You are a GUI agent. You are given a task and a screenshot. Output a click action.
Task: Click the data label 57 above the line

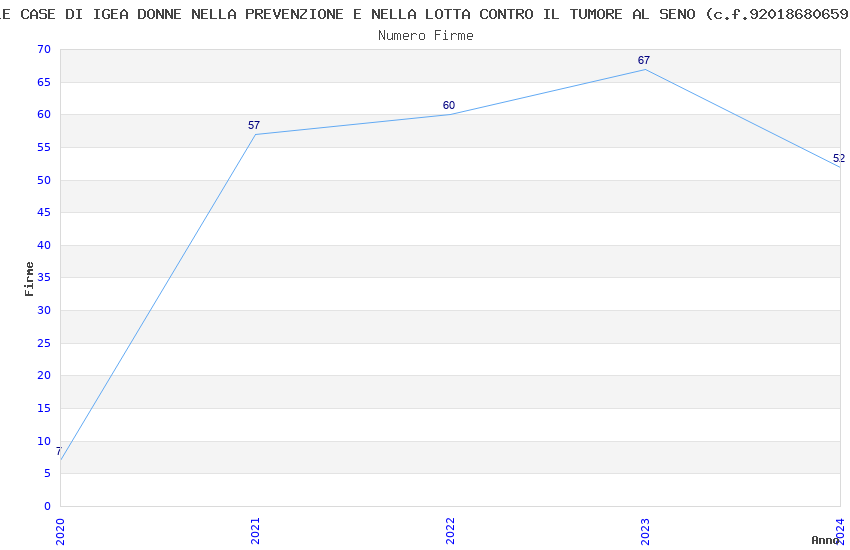[254, 125]
